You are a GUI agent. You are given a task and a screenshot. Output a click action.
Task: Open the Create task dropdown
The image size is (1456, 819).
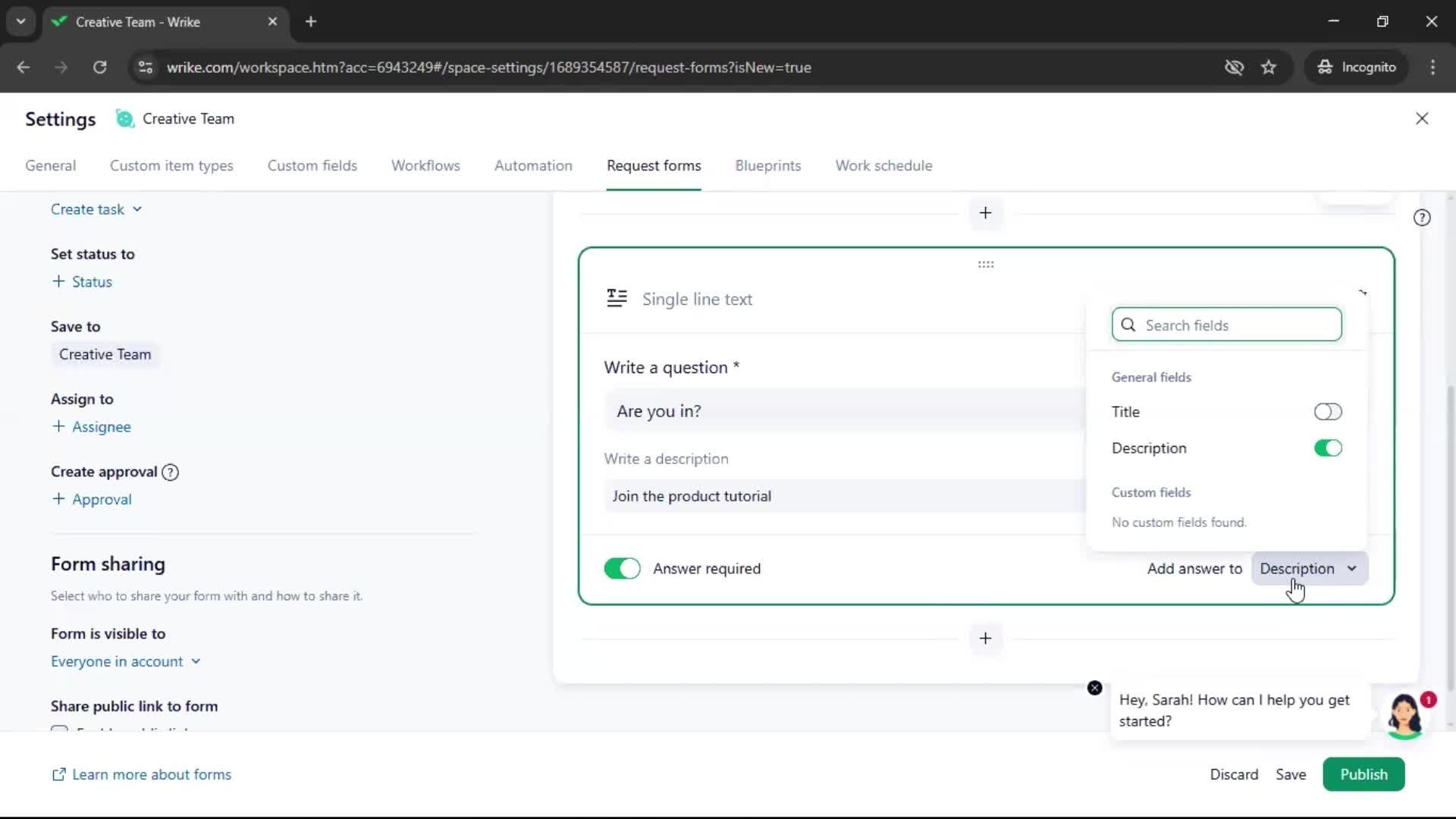(96, 209)
